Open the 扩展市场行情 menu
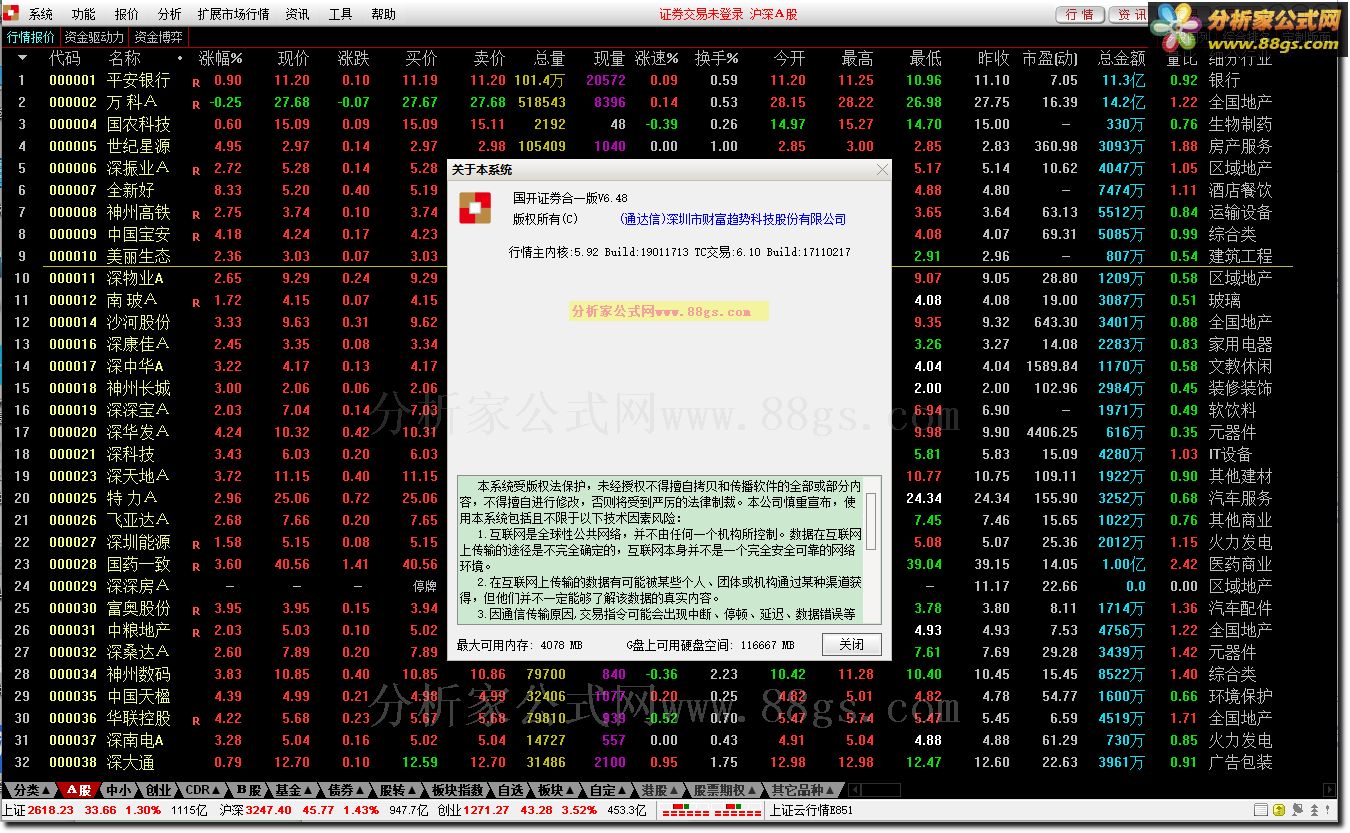 pyautogui.click(x=234, y=15)
